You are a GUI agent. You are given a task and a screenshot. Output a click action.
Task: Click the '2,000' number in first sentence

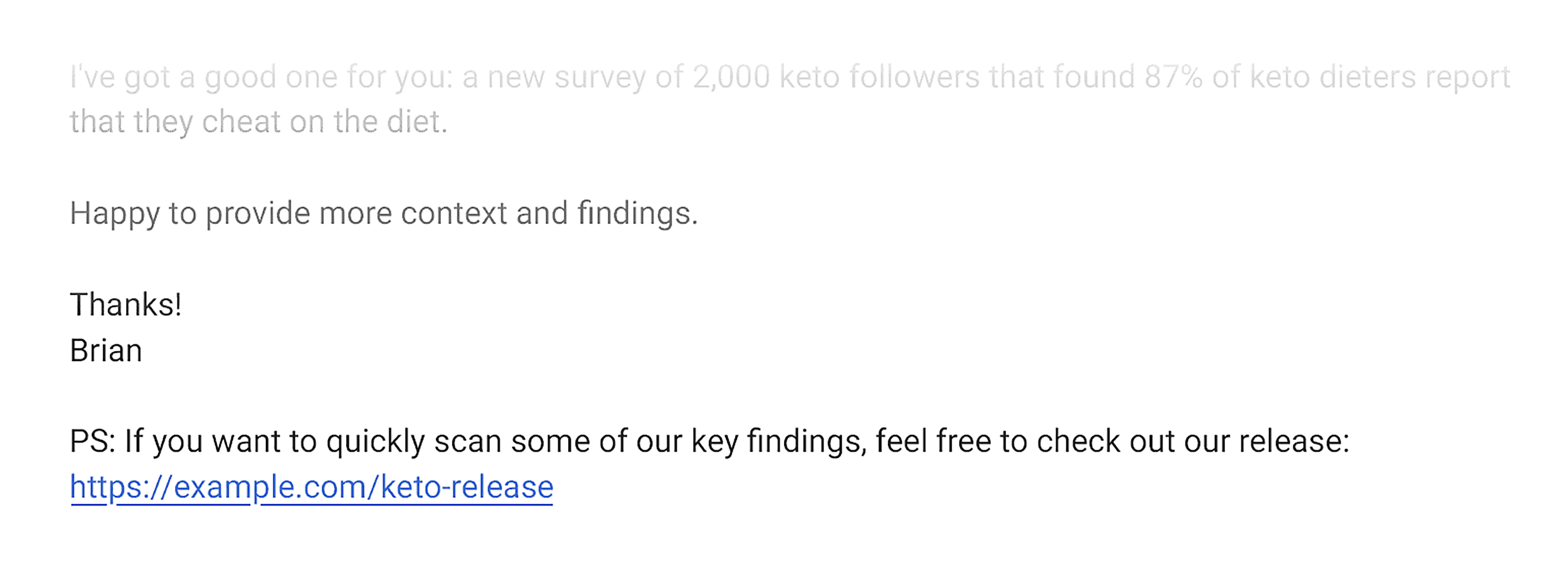731,77
